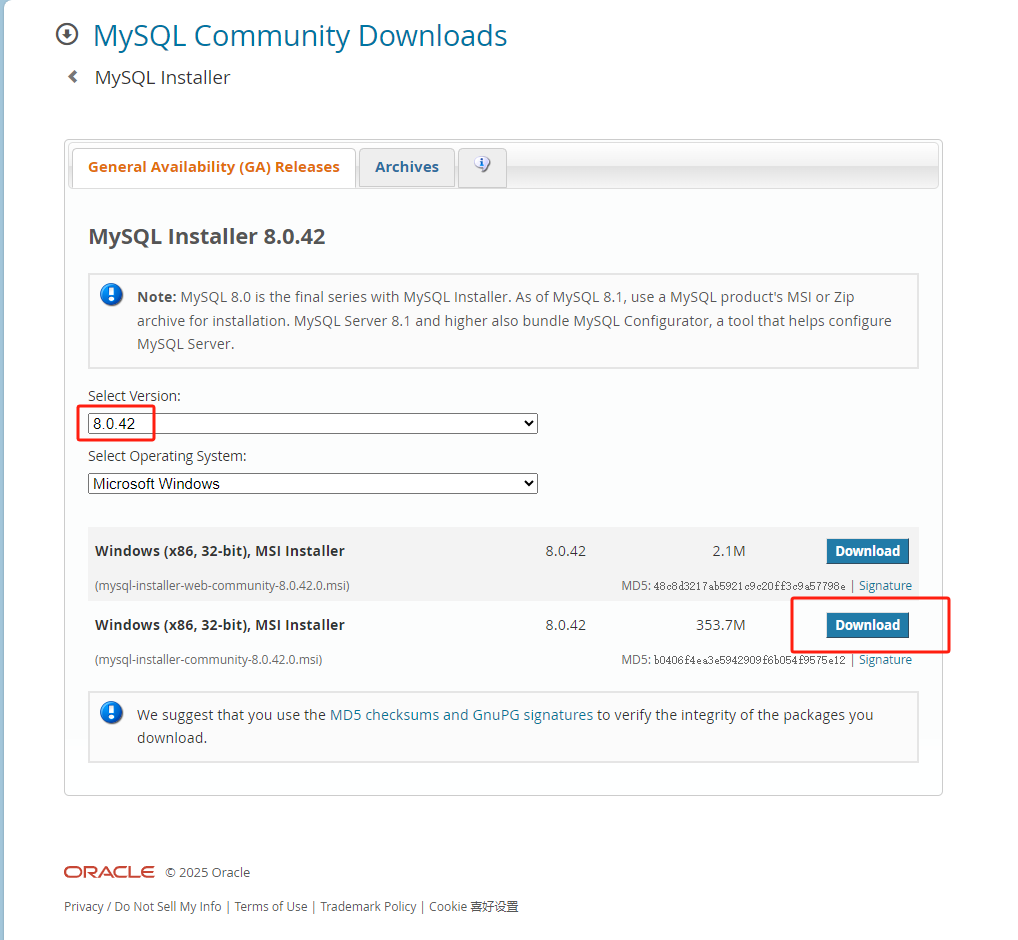Click the MySQL Installer breadcrumb text
The height and width of the screenshot is (940, 1018).
162,77
